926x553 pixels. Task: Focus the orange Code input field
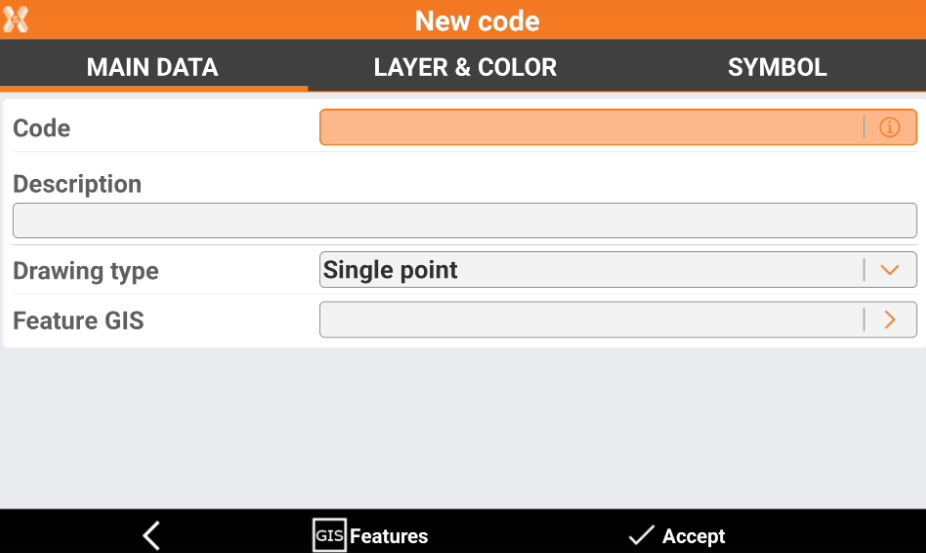pos(590,128)
